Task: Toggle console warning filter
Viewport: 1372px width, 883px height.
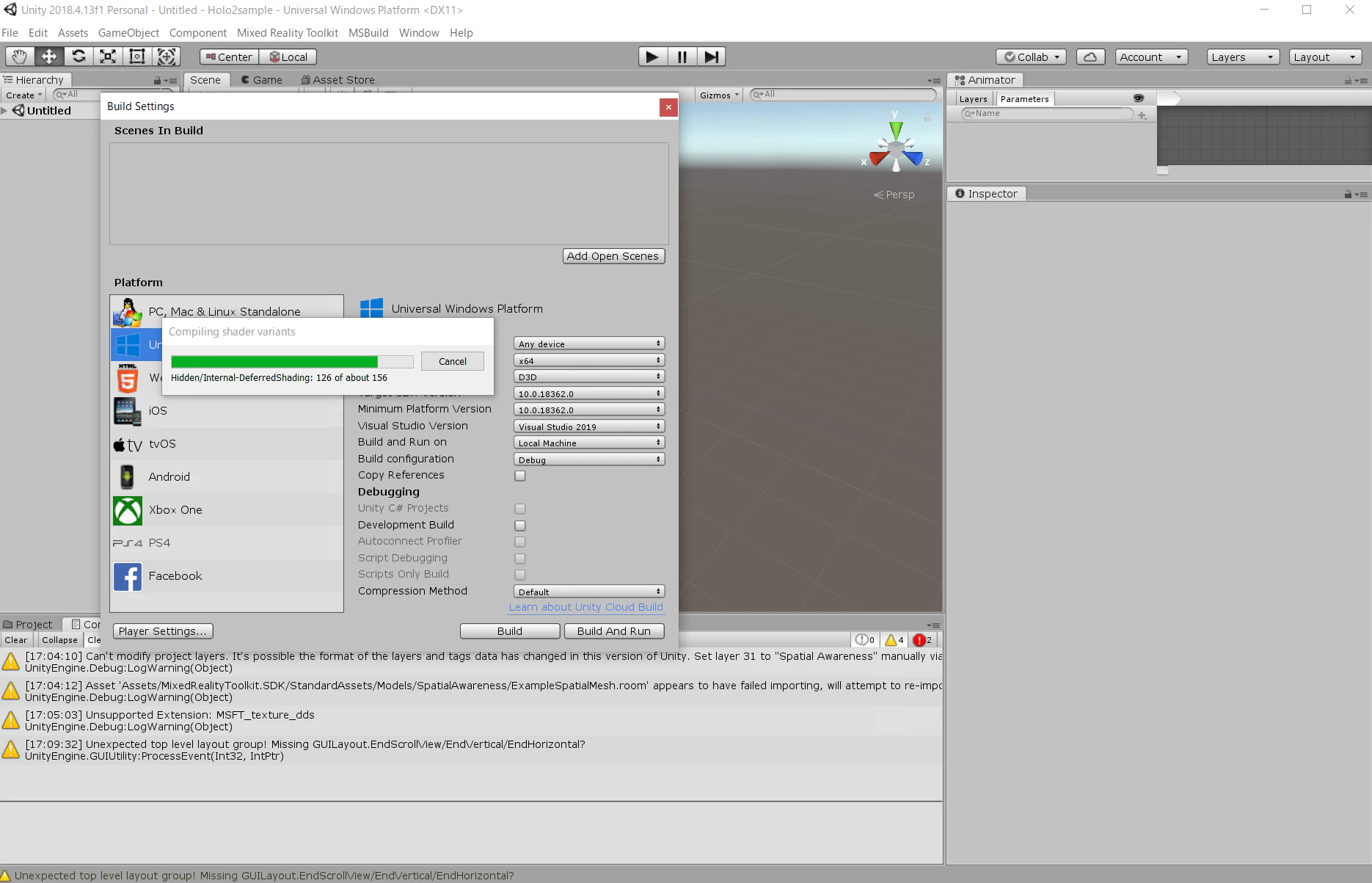Action: coord(894,640)
